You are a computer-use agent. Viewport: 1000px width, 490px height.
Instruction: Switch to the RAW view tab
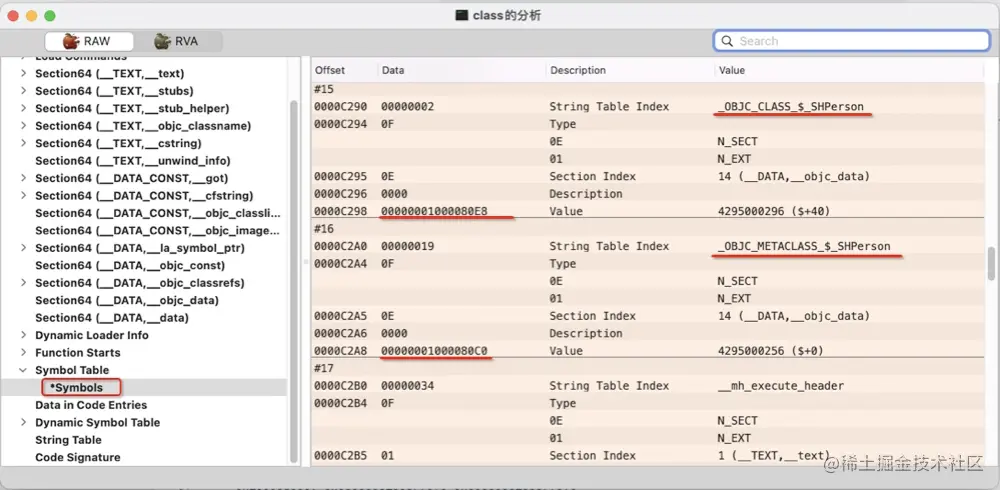pyautogui.click(x=89, y=41)
